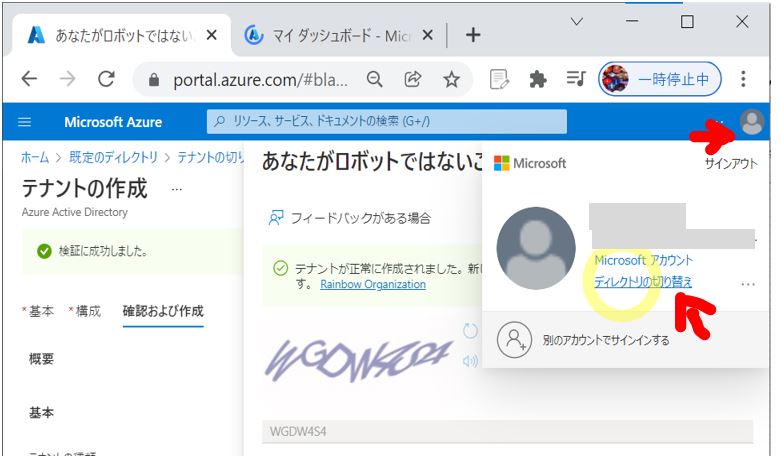The height and width of the screenshot is (461, 779).
Task: Click サインアウト in account panel
Action: [x=731, y=163]
